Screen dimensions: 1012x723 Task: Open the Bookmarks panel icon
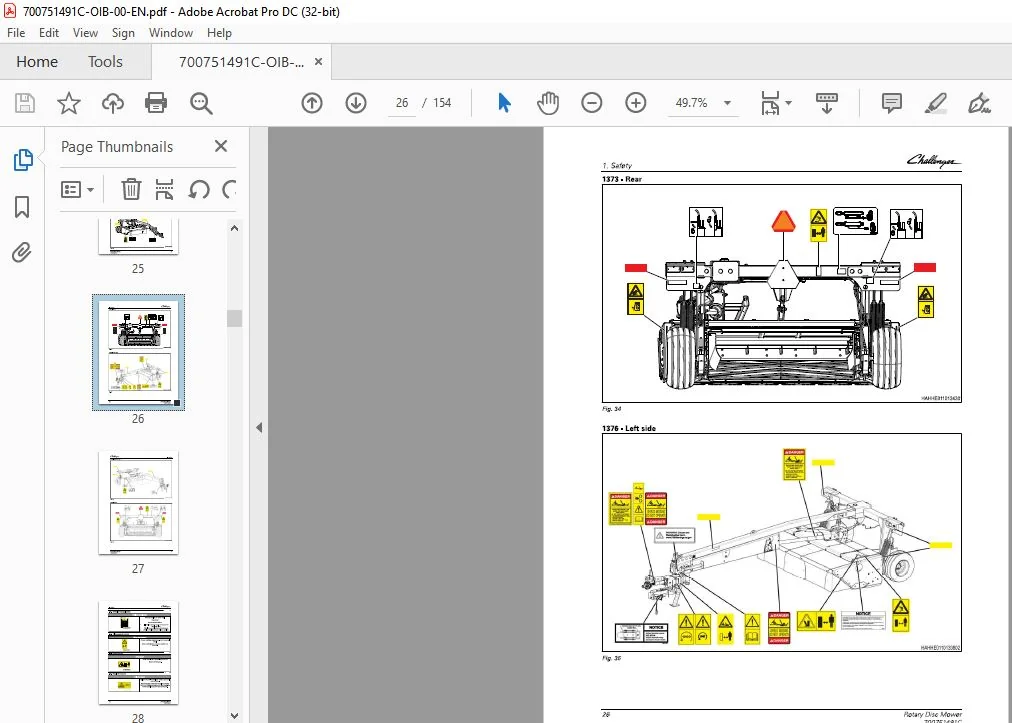click(x=22, y=207)
